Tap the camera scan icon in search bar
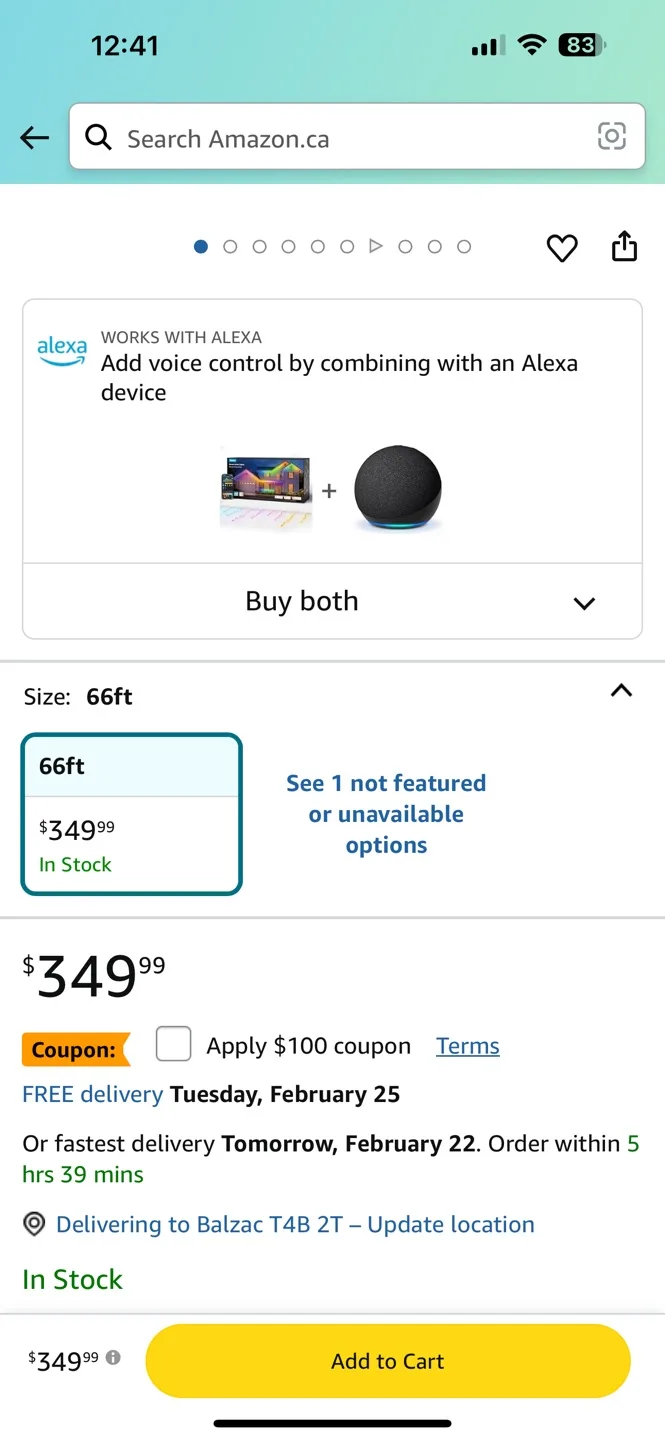Screen dimensions: 665x1440 point(611,137)
